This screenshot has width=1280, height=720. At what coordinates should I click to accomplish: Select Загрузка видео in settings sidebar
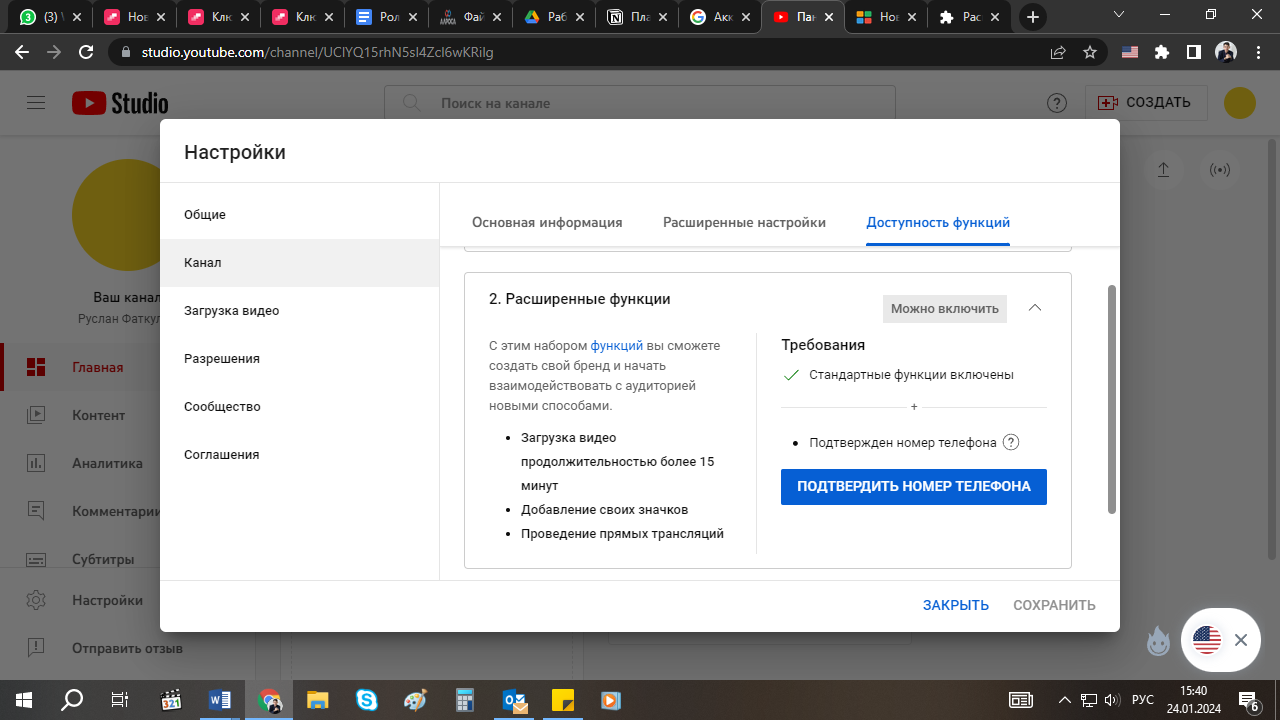pos(232,311)
